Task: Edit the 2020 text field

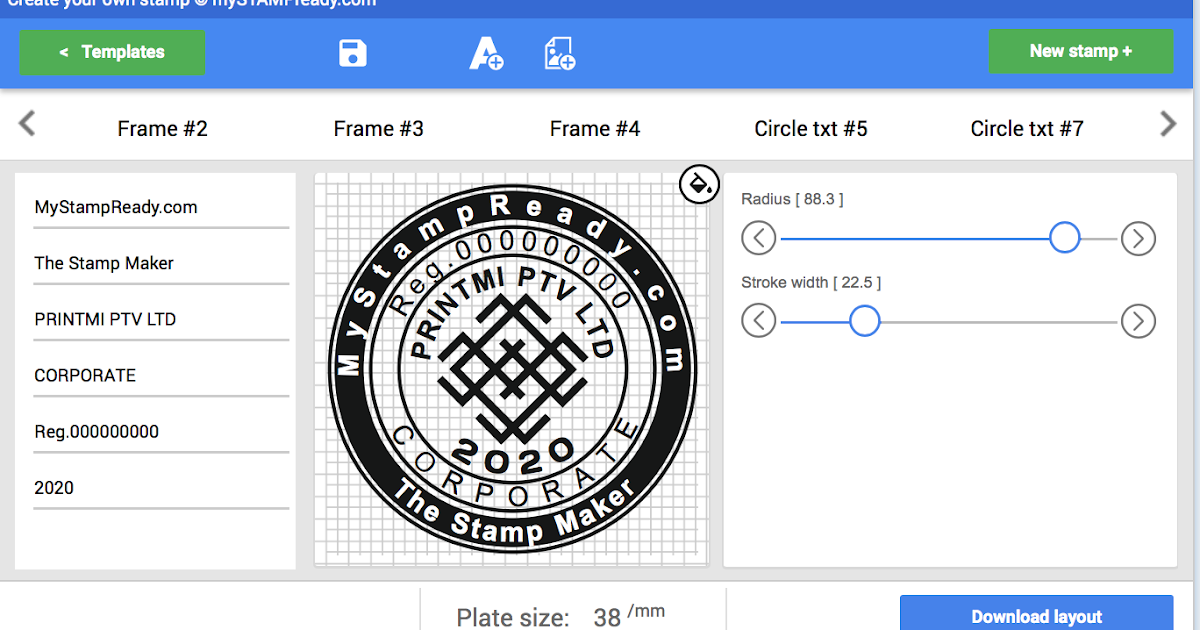Action: tap(161, 488)
